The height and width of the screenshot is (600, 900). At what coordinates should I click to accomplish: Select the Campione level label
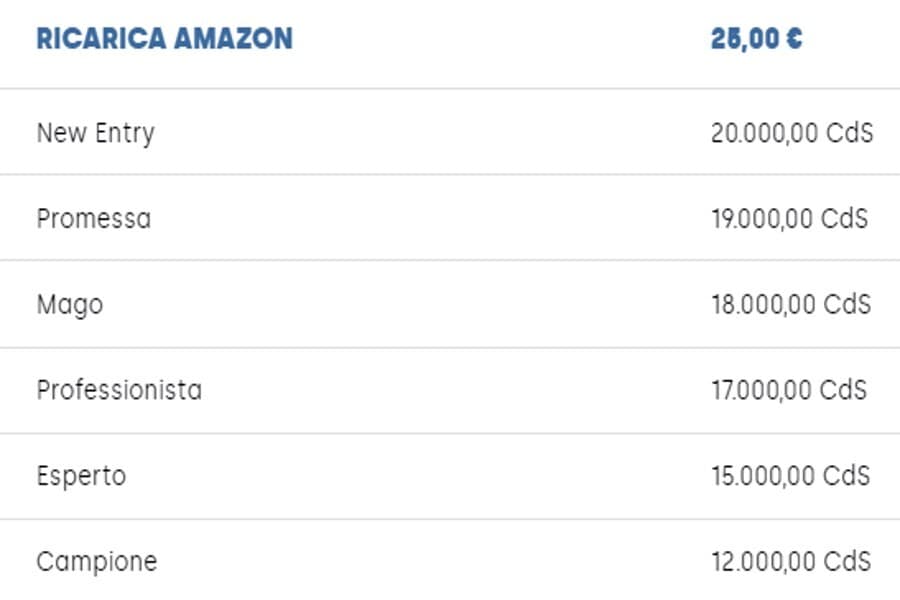(x=97, y=562)
